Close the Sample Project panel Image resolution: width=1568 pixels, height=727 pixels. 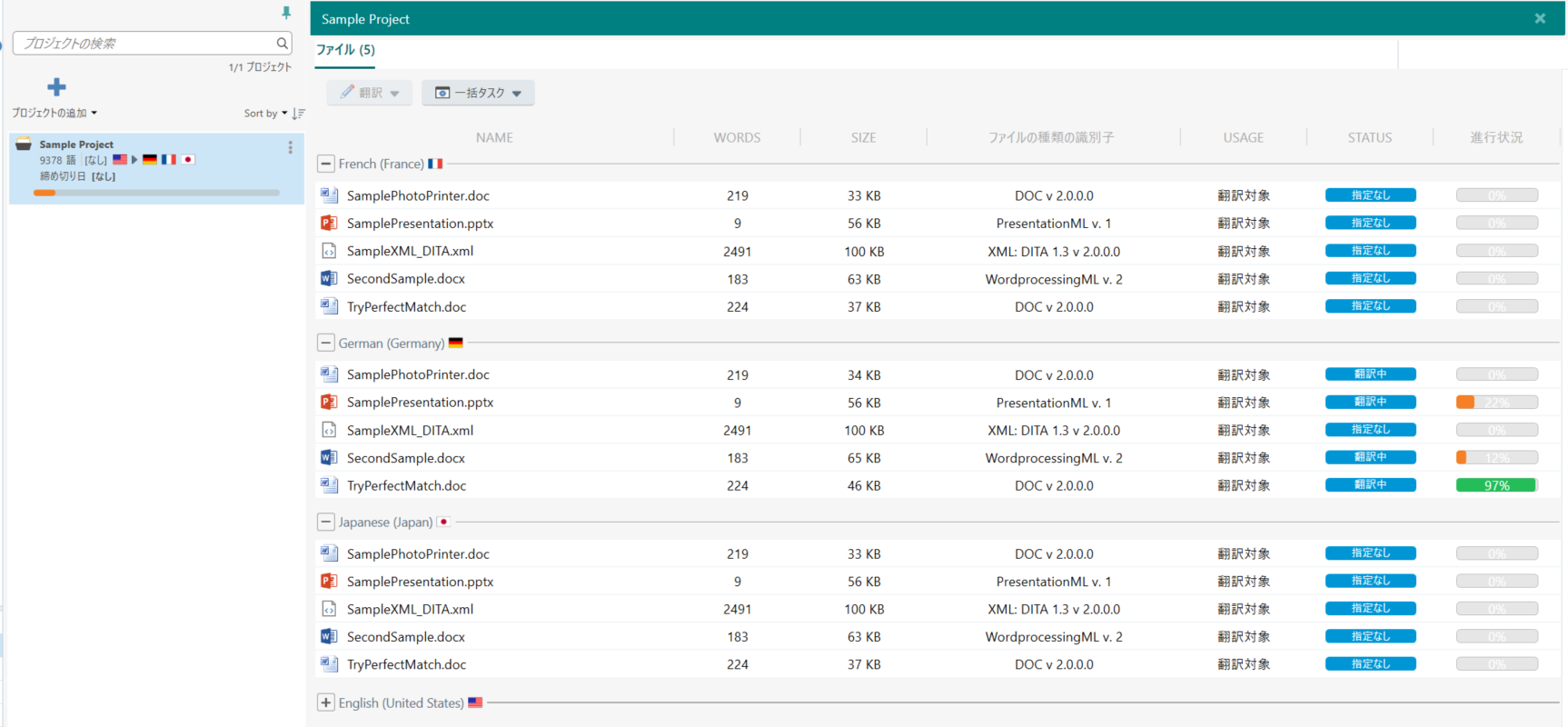click(x=1540, y=18)
